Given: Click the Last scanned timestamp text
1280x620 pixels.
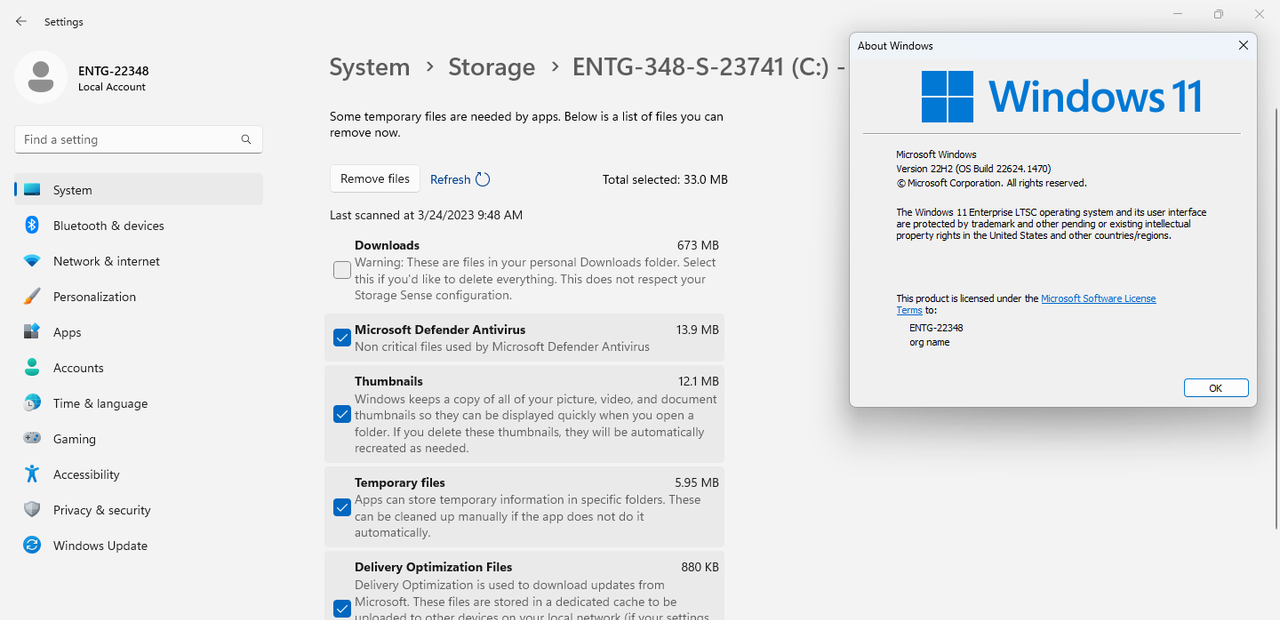Looking at the screenshot, I should click(426, 215).
